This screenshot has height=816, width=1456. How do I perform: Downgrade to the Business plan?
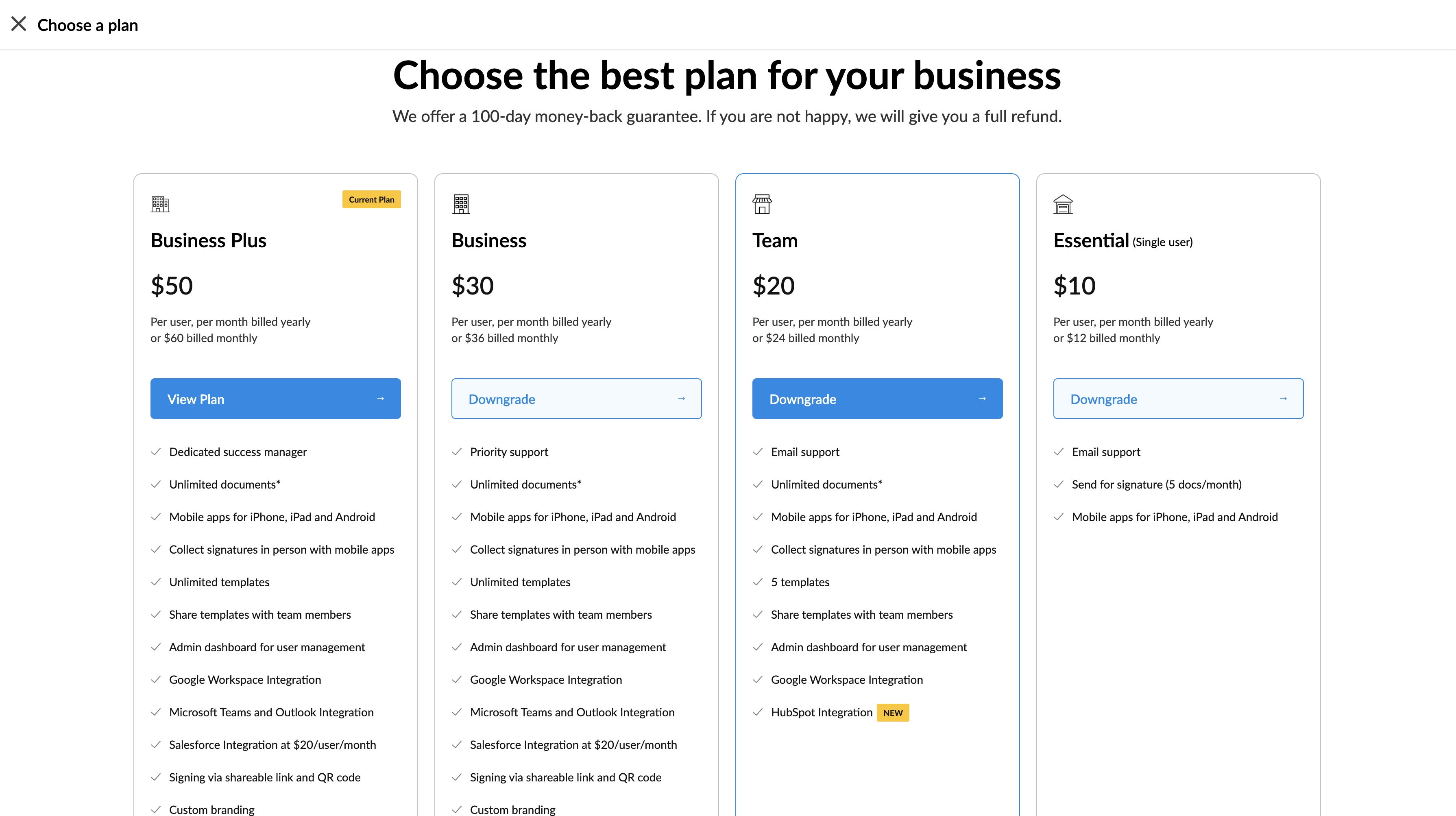[x=576, y=399]
